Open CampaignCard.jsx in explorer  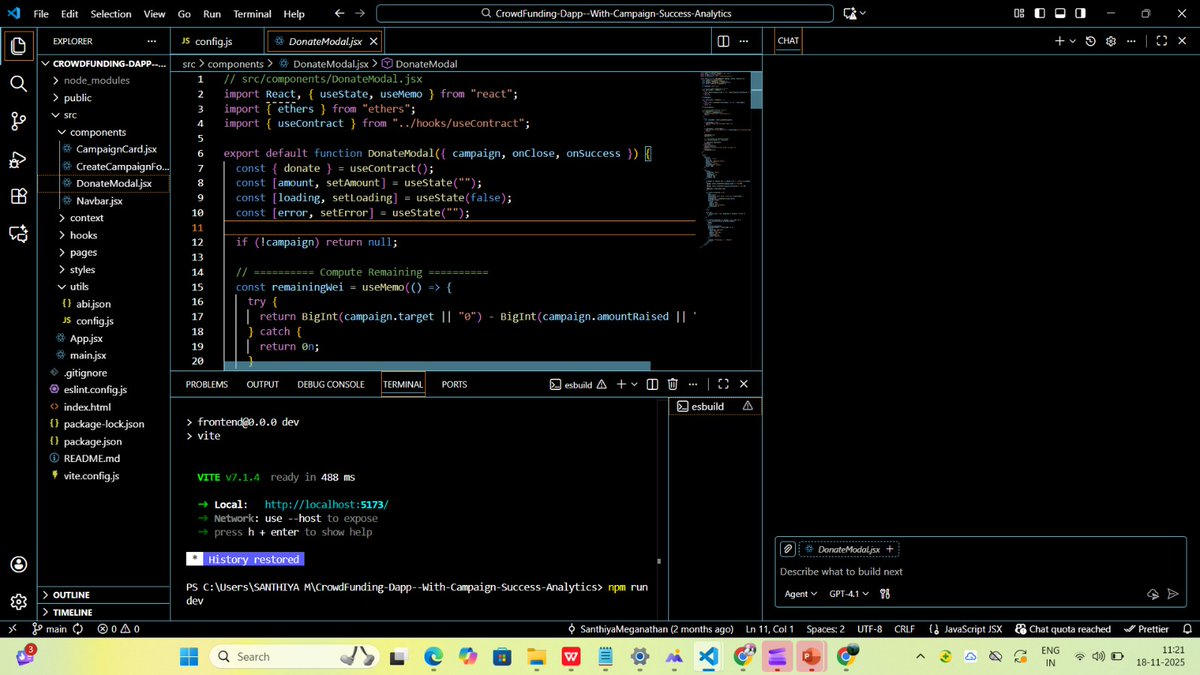point(115,149)
